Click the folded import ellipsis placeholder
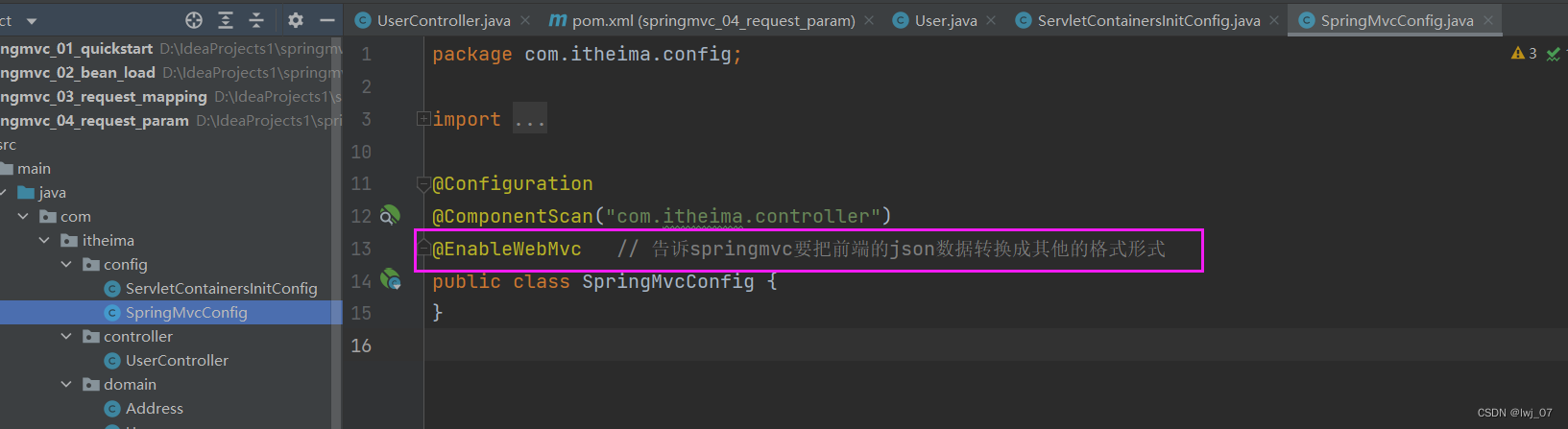Screen dimensions: 1568x429 click(529, 119)
